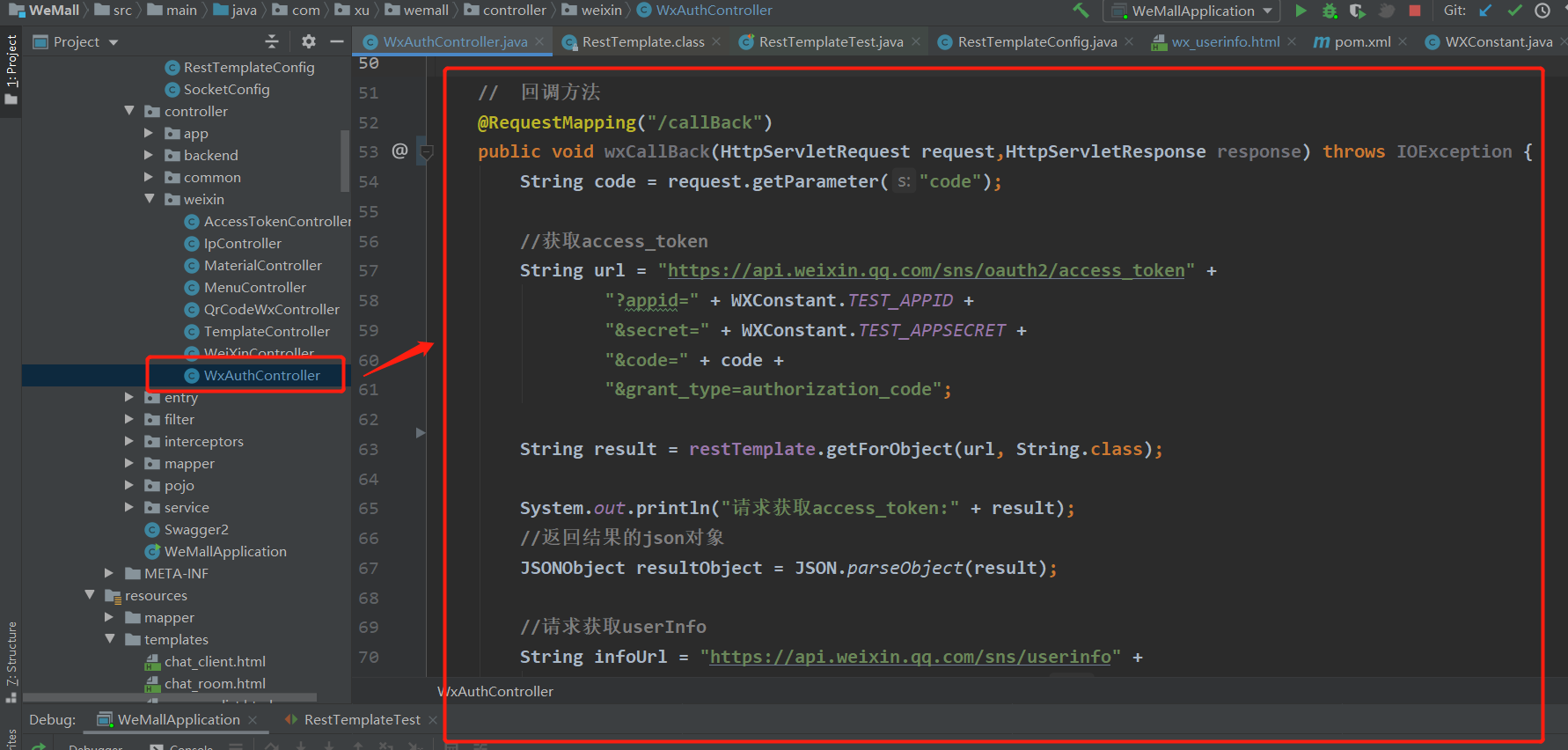This screenshot has height=750, width=1568.
Task: Click the WxAuthController breadcrumb in the editor footer
Action: tap(495, 691)
